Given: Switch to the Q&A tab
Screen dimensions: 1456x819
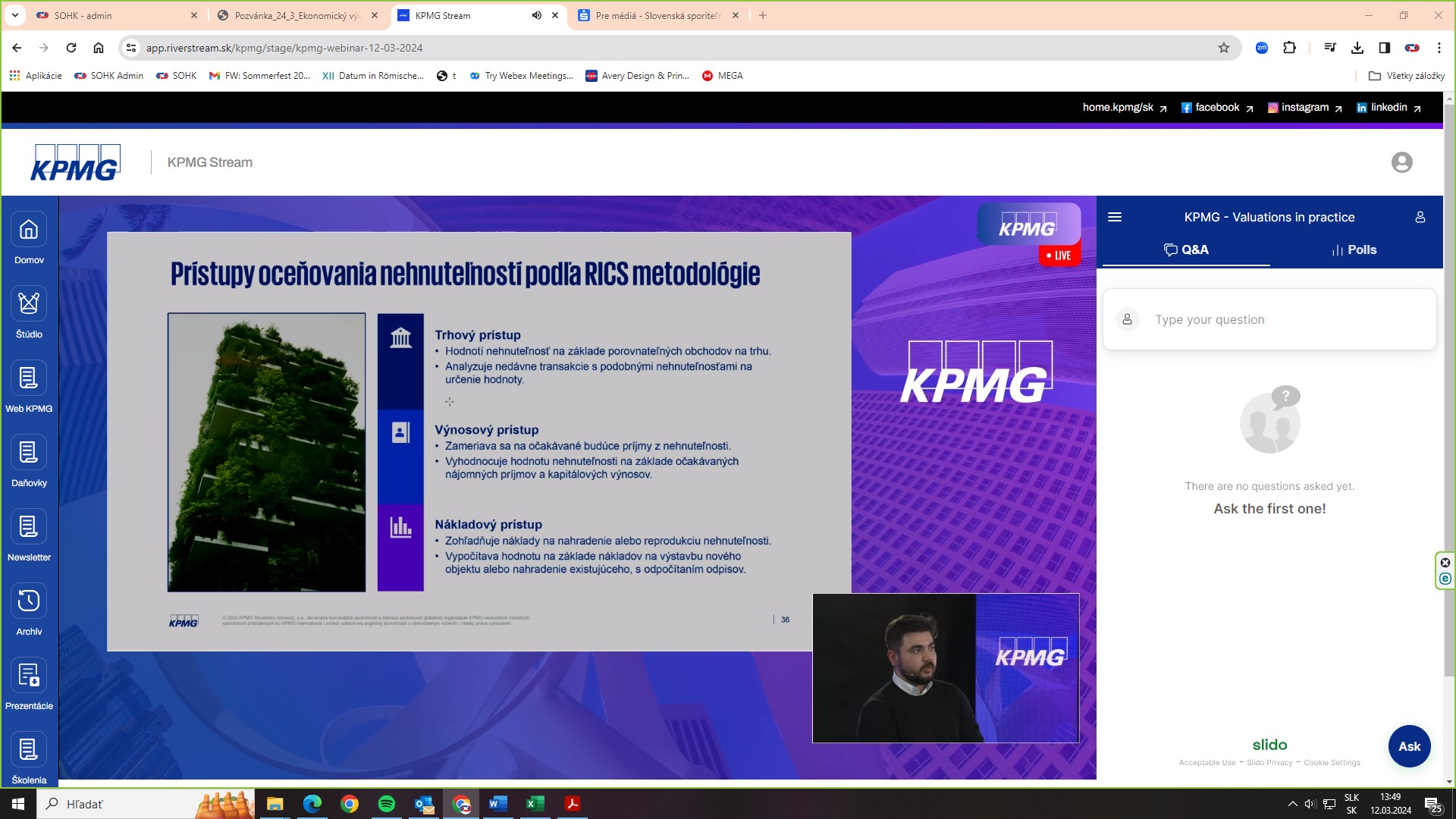Looking at the screenshot, I should [x=1186, y=250].
